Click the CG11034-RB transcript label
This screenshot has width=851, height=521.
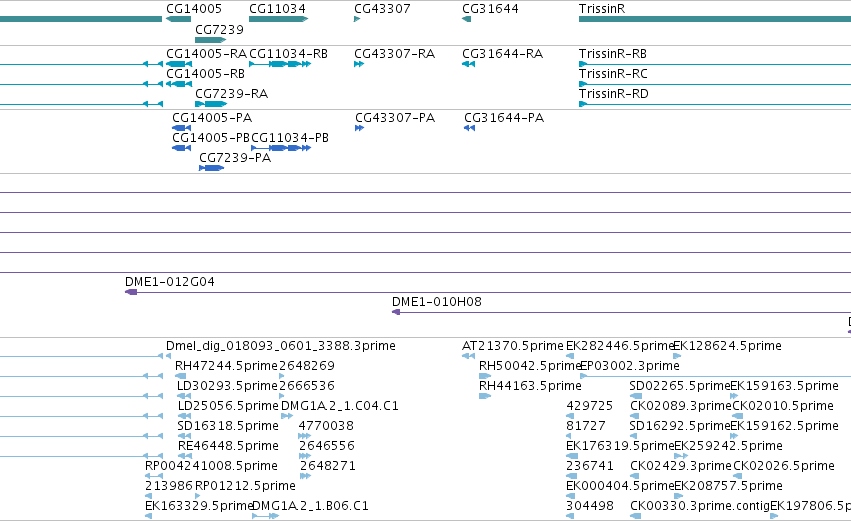(288, 54)
